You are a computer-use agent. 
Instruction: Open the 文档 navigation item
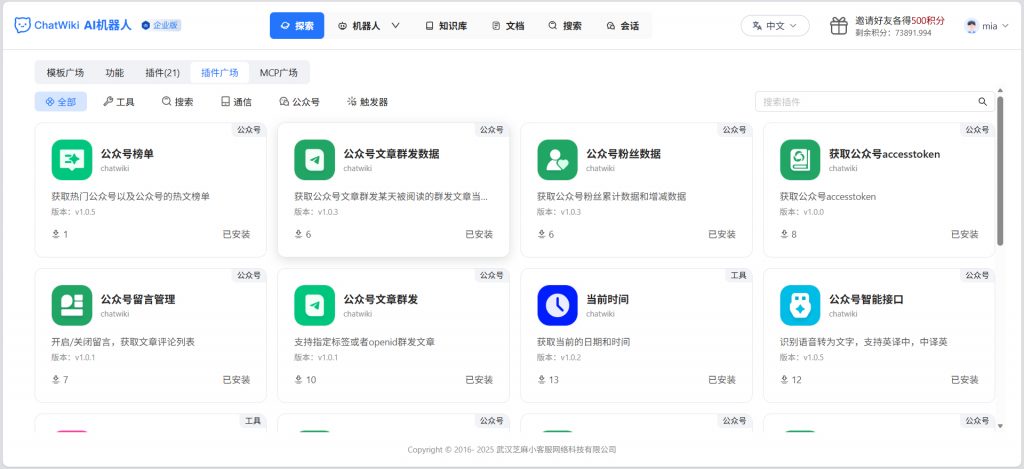pos(508,25)
